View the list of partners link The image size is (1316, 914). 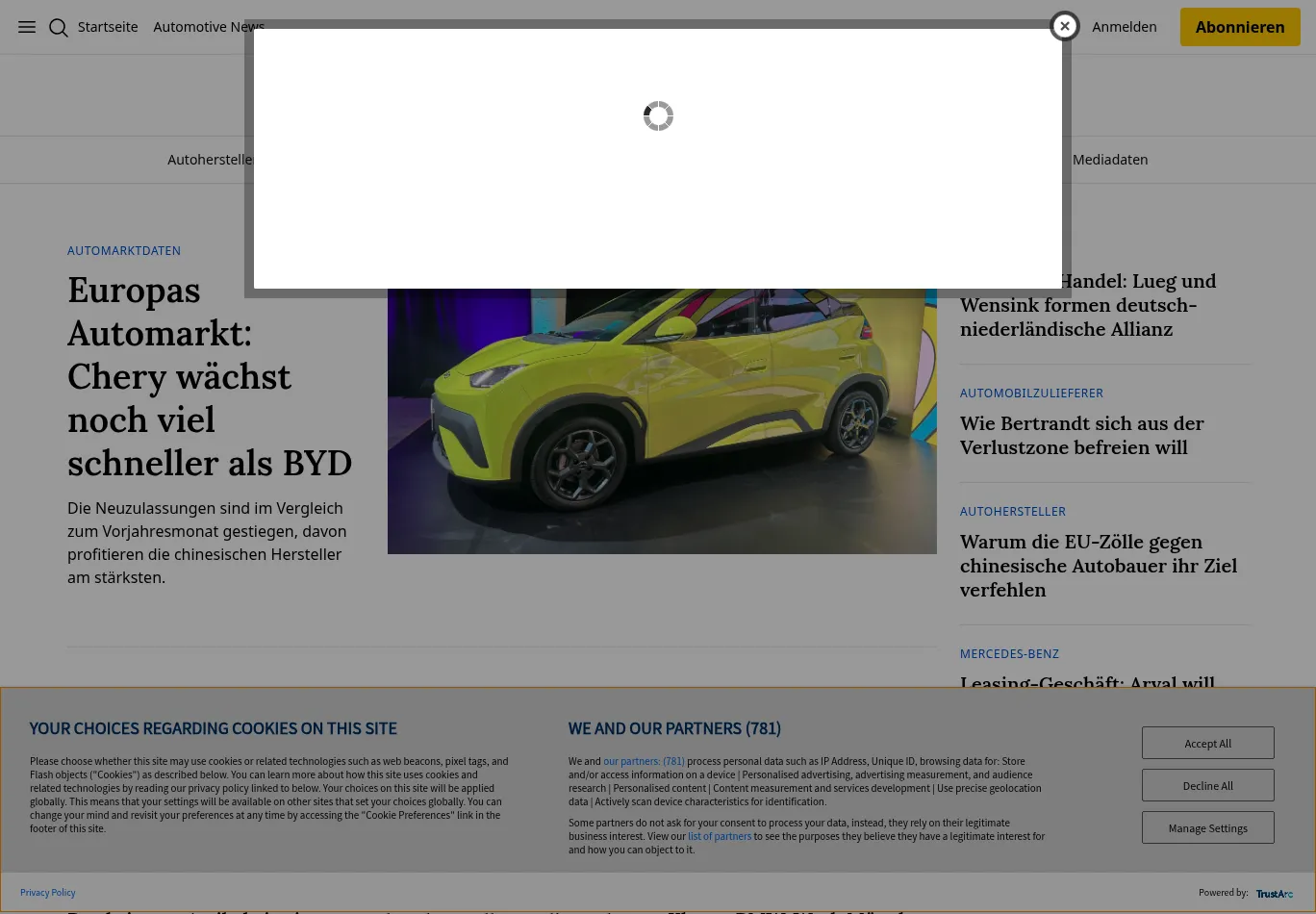tap(720, 836)
